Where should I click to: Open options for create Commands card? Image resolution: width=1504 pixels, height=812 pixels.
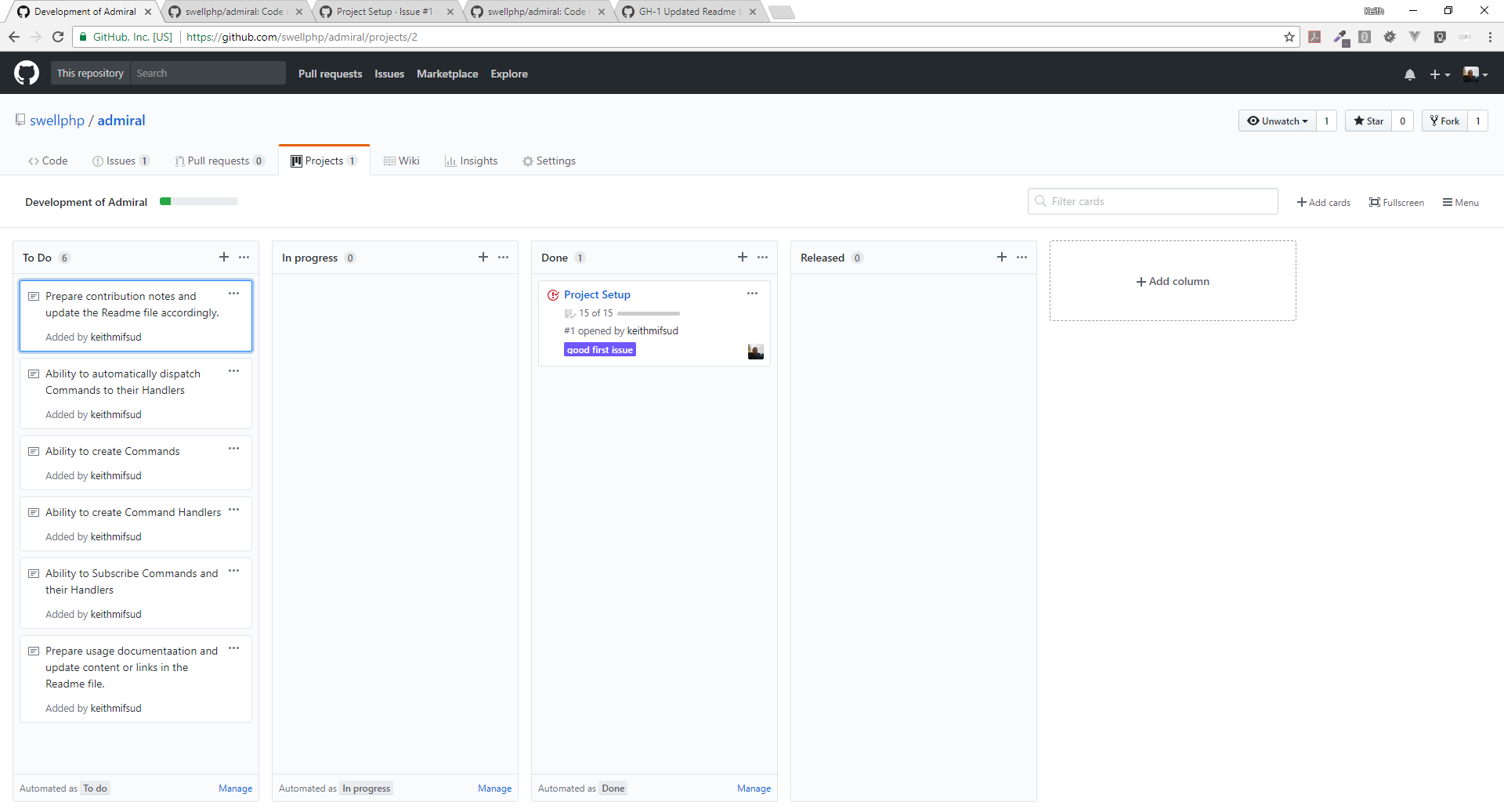click(x=233, y=449)
